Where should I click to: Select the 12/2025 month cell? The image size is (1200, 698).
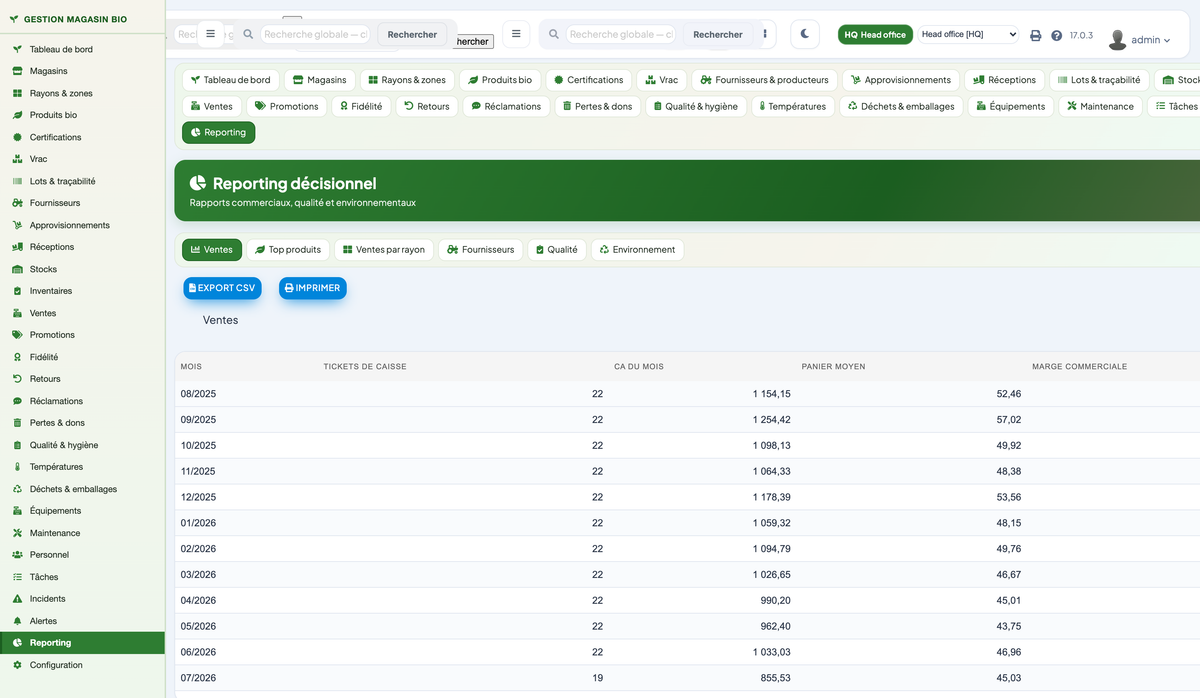point(198,497)
